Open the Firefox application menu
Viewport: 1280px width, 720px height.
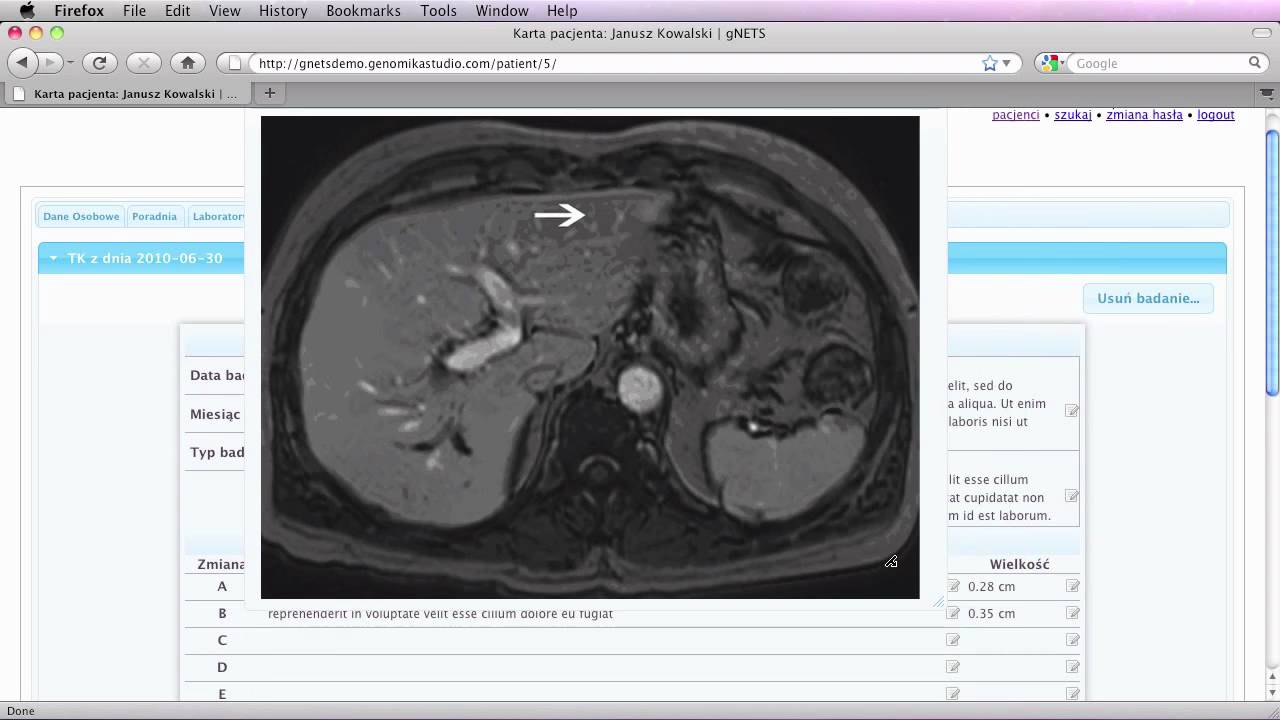pos(79,11)
